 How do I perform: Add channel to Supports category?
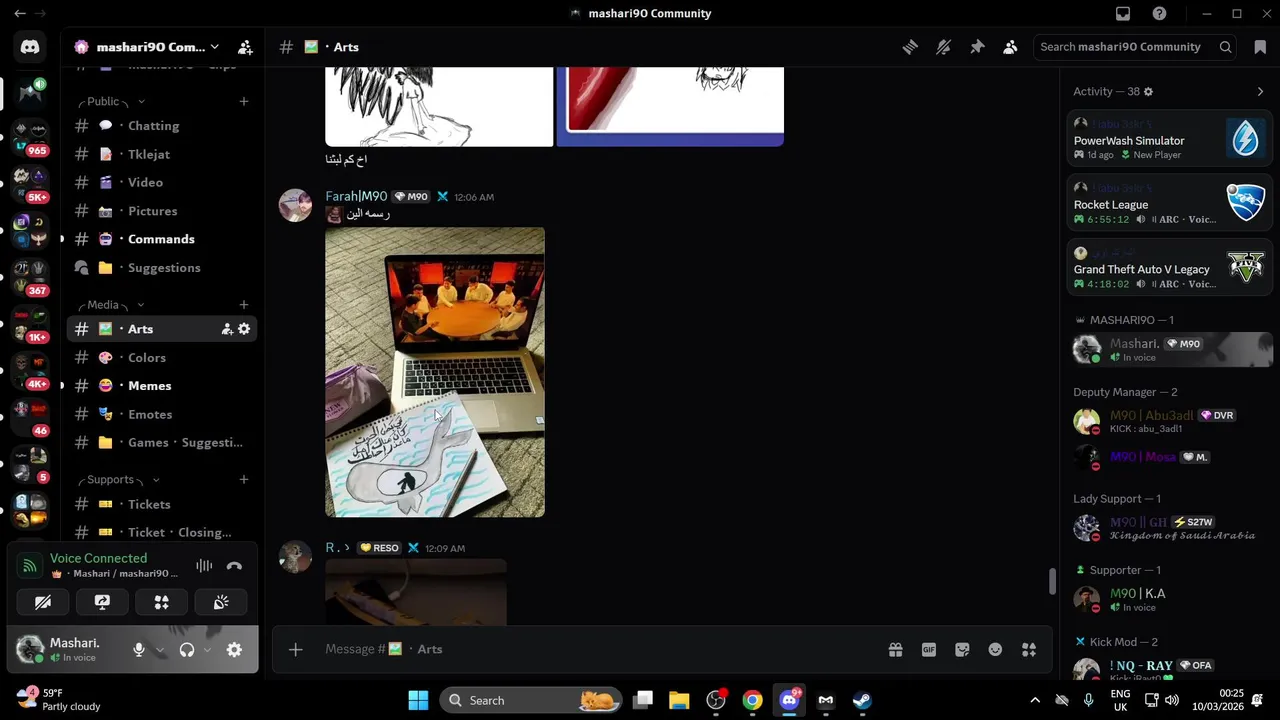tap(244, 480)
